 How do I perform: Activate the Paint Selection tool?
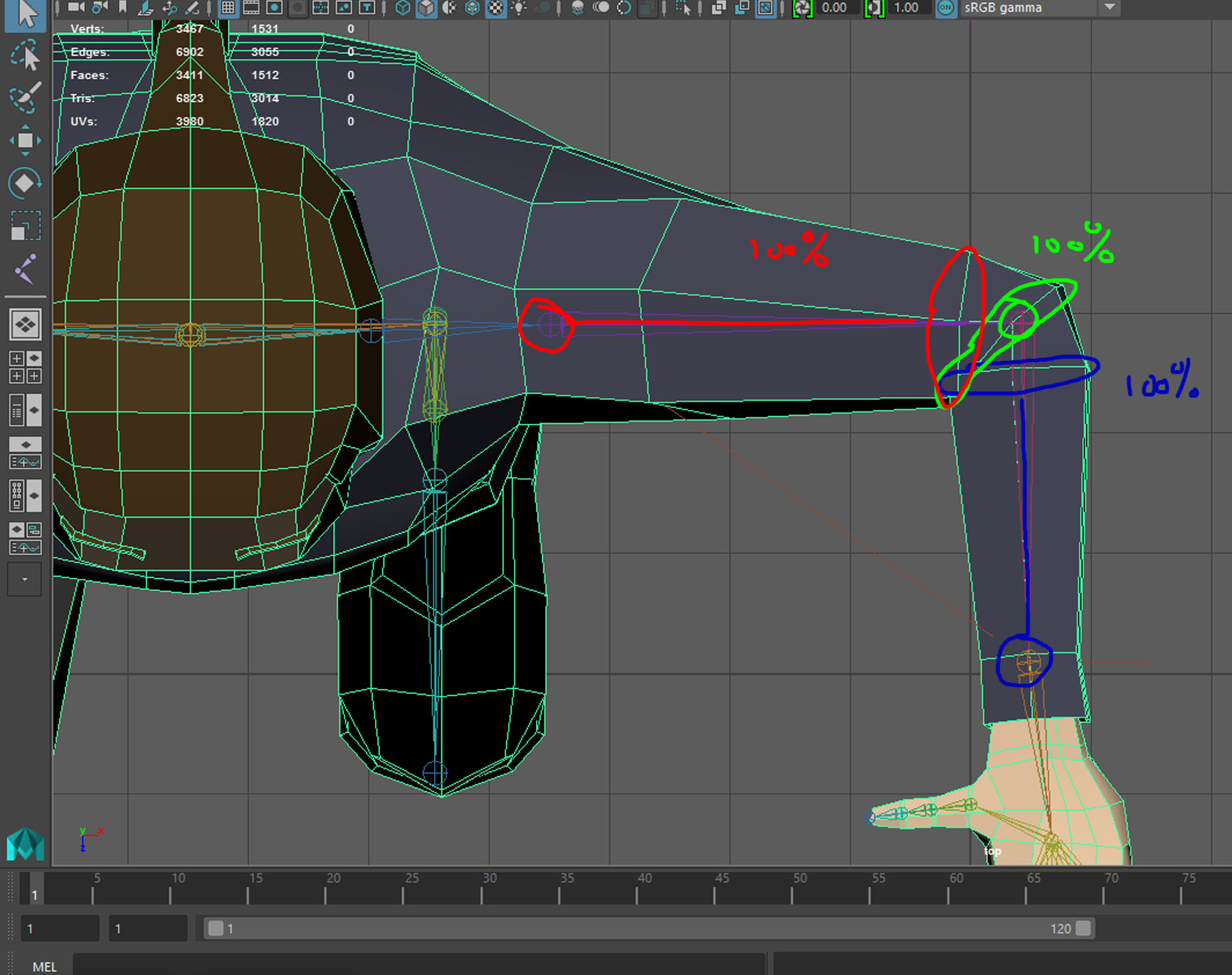tap(23, 97)
